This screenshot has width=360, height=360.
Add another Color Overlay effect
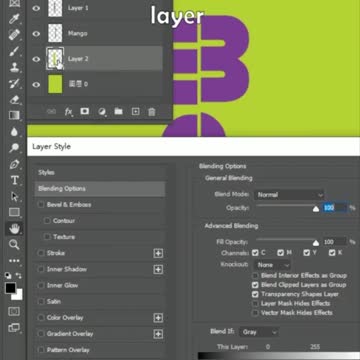tap(158, 318)
